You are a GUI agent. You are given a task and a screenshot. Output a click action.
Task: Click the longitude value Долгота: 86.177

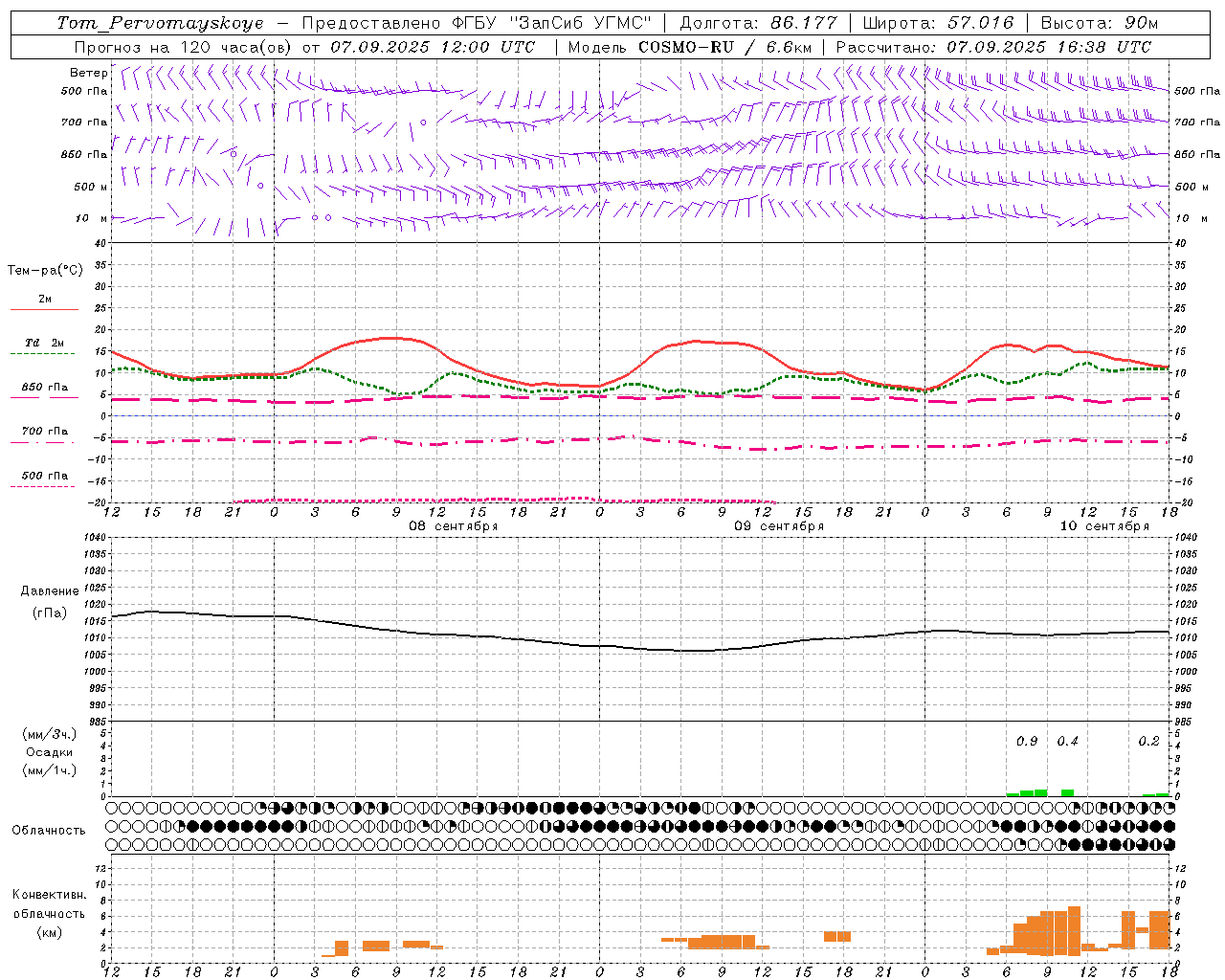click(x=758, y=23)
